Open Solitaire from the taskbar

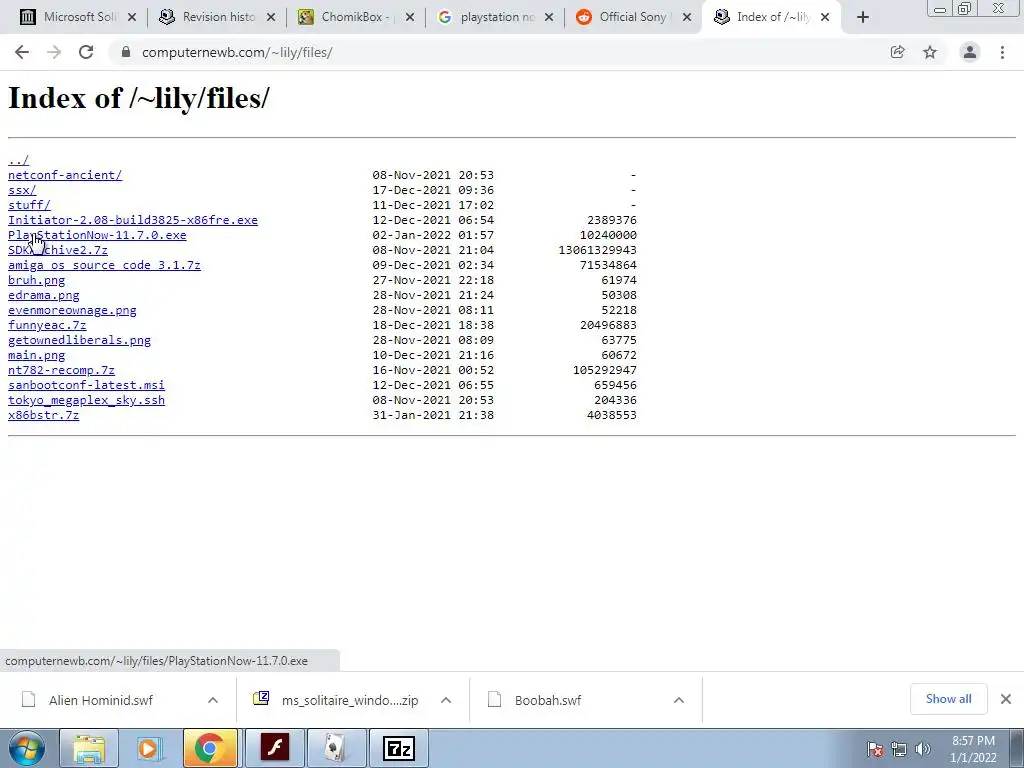pos(336,748)
